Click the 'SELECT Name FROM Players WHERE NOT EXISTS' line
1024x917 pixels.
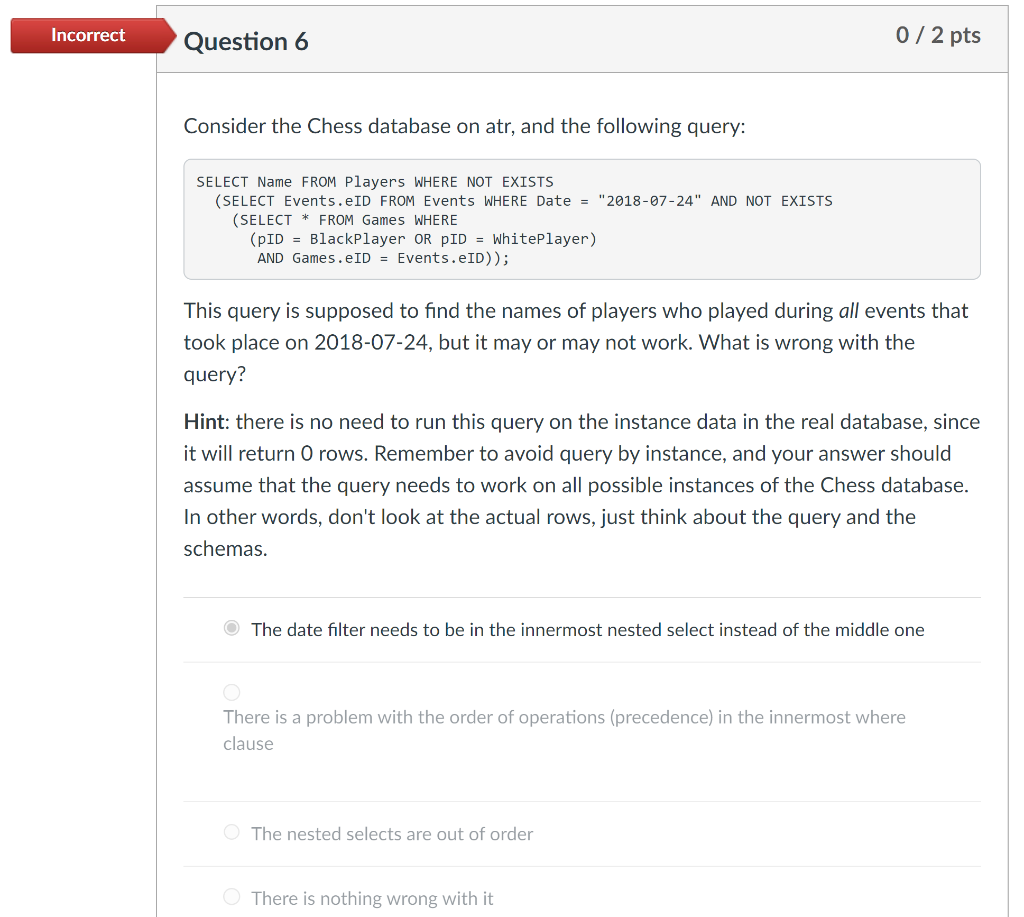(x=375, y=182)
